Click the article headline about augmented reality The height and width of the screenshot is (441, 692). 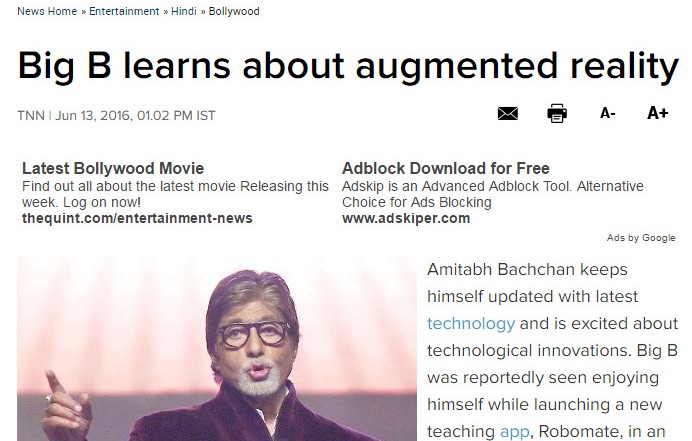tap(348, 66)
